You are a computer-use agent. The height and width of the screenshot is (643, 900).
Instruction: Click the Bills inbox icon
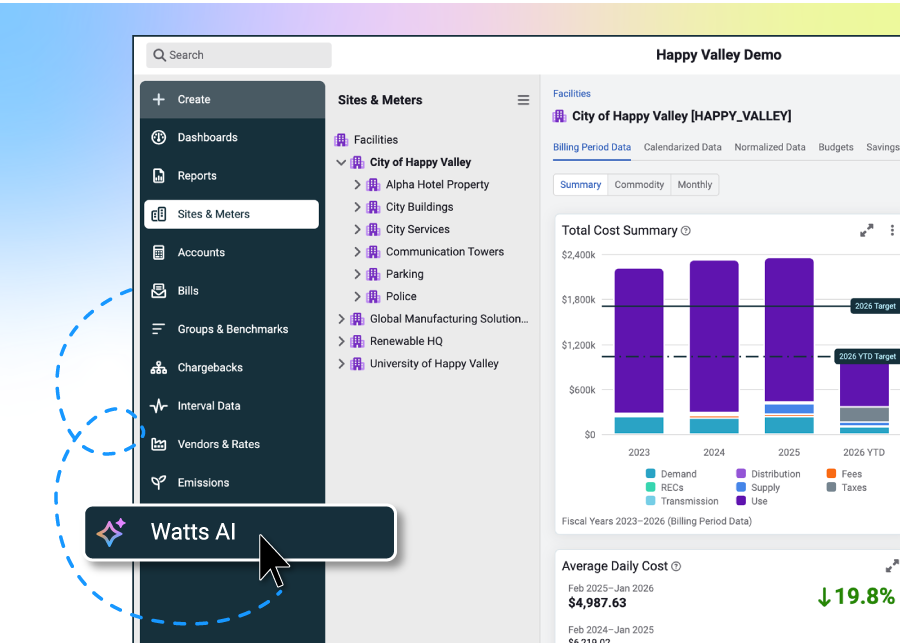159,290
